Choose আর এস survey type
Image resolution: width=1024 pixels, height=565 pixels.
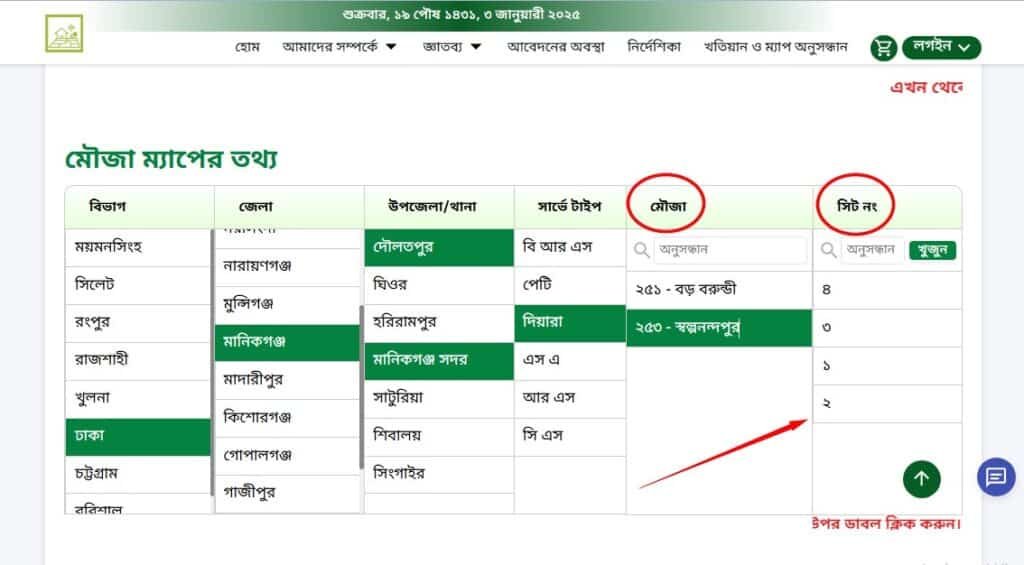[570, 398]
